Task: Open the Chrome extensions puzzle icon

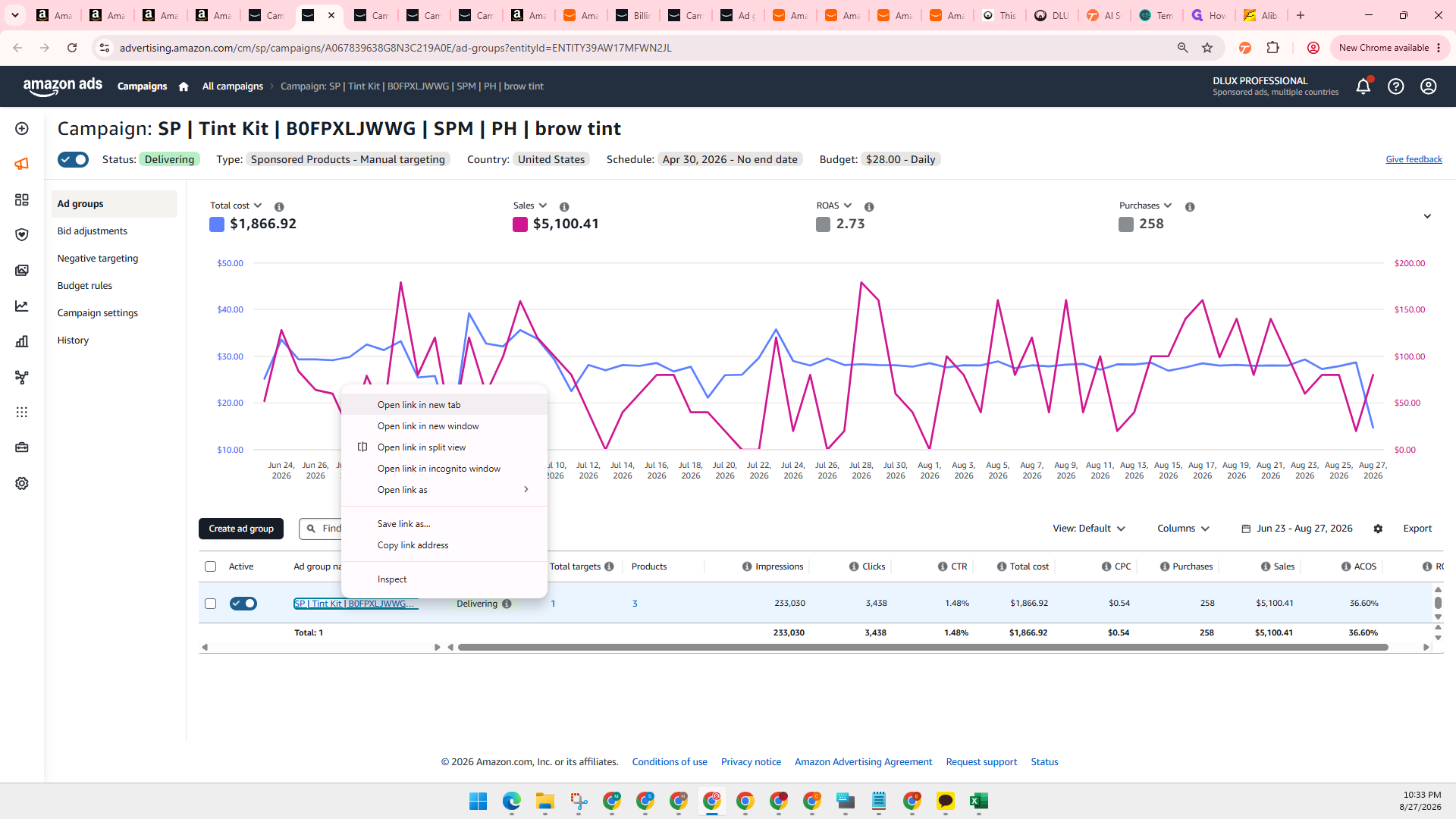Action: tap(1272, 48)
